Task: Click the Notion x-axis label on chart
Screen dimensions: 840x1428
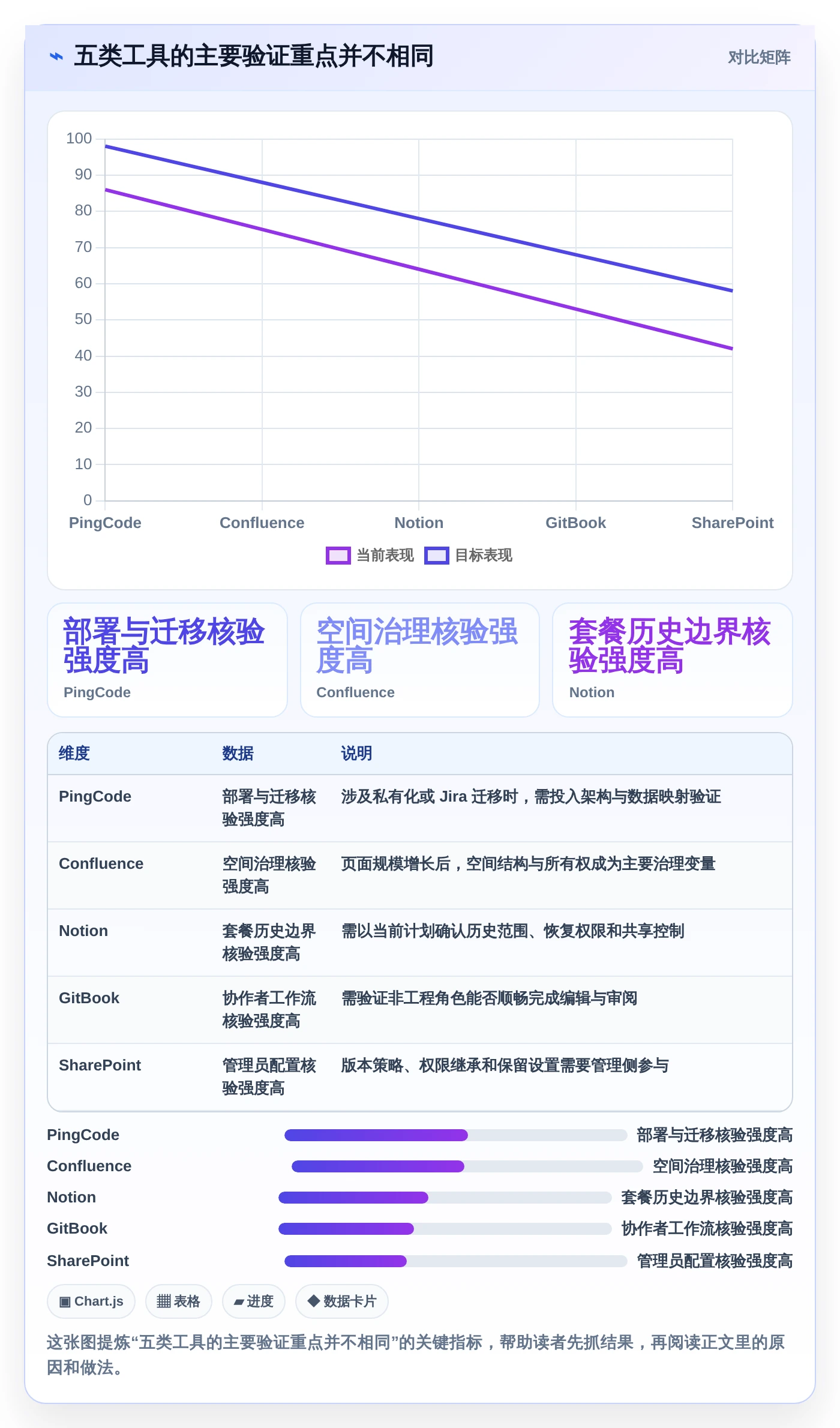Action: click(x=419, y=523)
